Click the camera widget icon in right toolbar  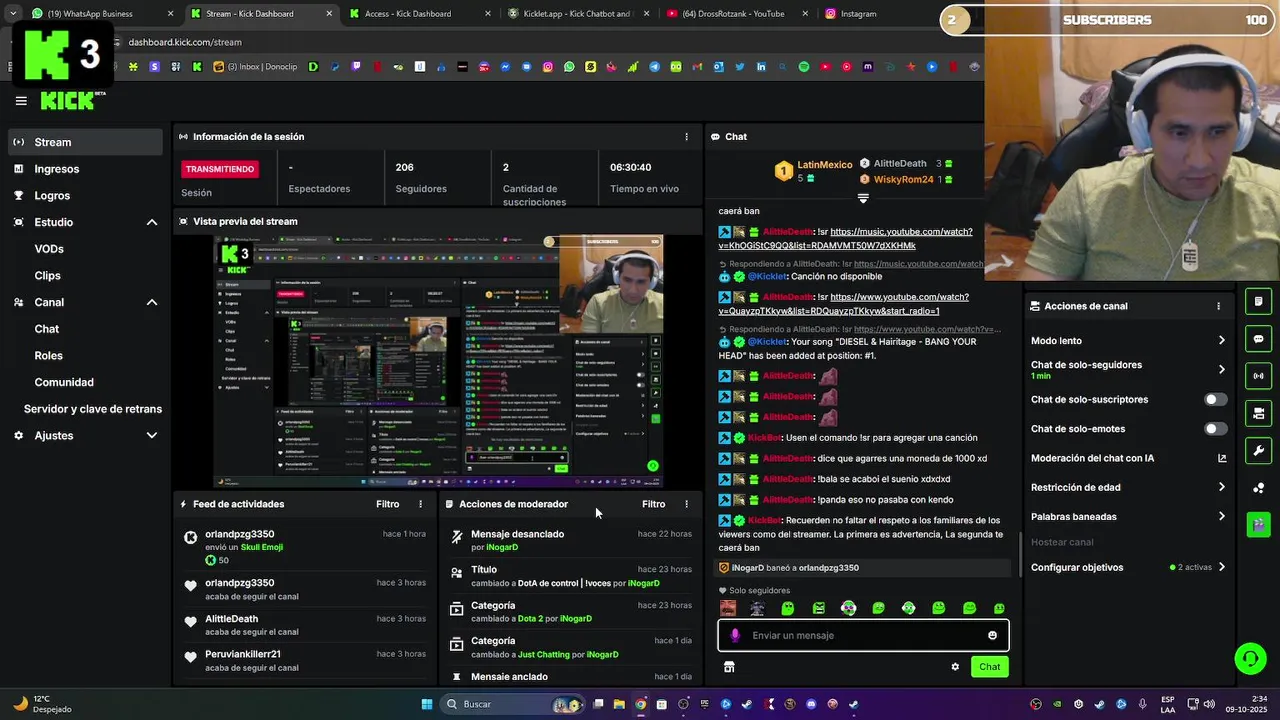tap(1259, 413)
